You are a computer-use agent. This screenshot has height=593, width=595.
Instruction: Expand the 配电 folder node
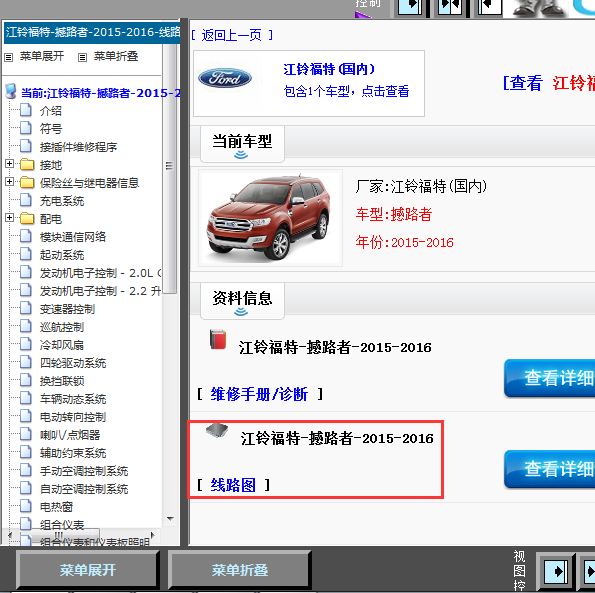pos(9,217)
